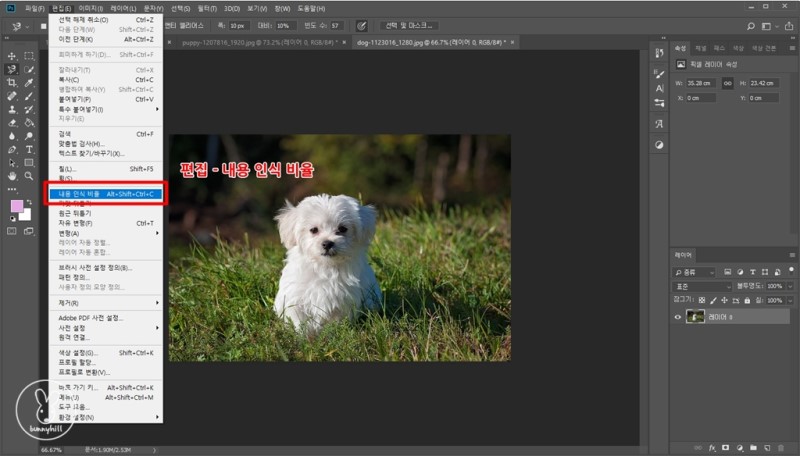The image size is (800, 456).
Task: Select the Move tool in the toolbar
Action: click(11, 56)
